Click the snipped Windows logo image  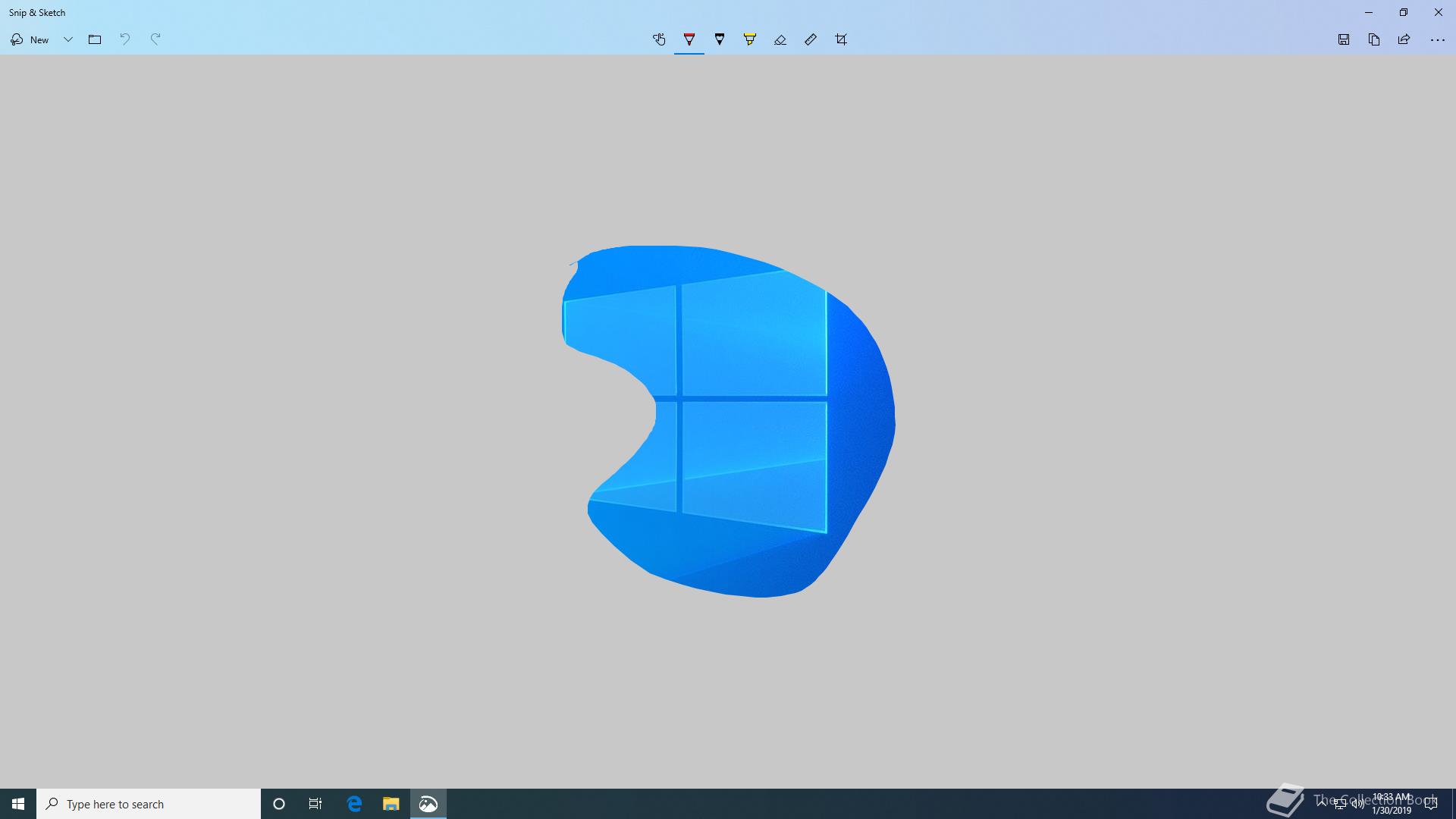pos(728,422)
